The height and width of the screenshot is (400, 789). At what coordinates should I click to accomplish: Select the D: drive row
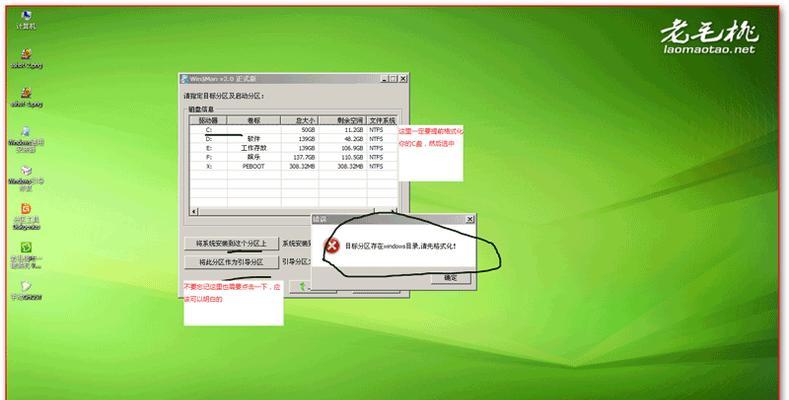pos(293,139)
